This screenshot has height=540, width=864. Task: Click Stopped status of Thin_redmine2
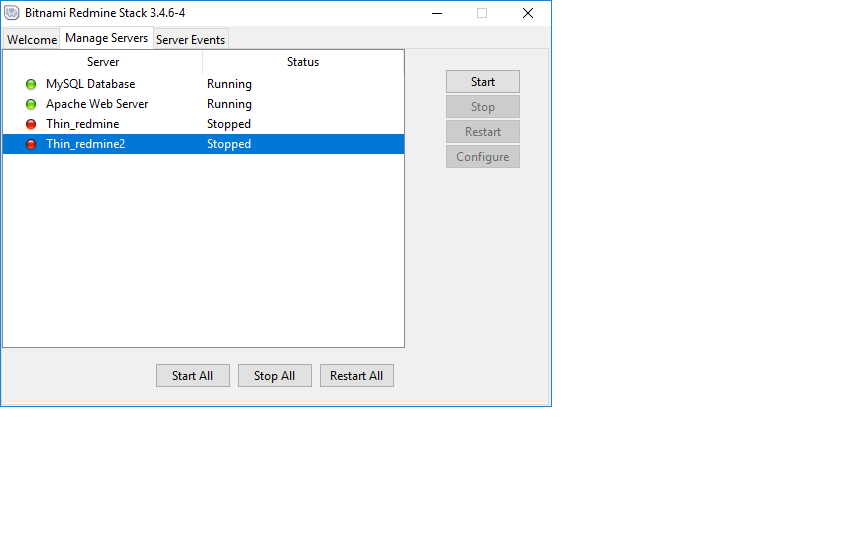pyautogui.click(x=229, y=144)
